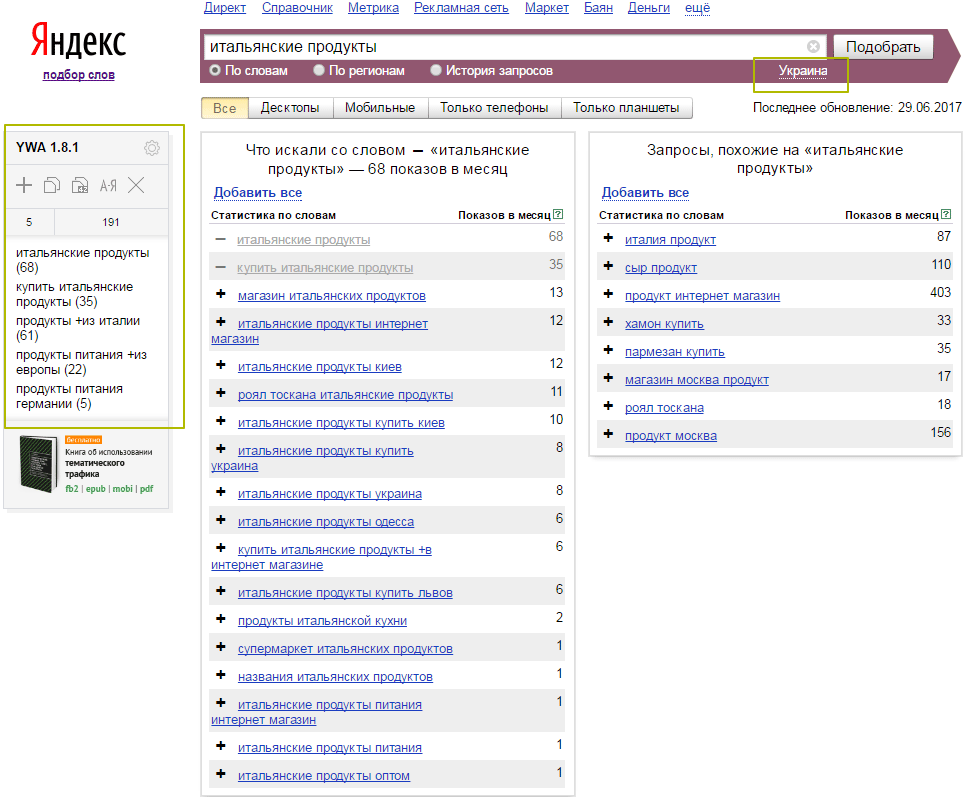The height and width of the screenshot is (799, 969).
Task: Add 'хамон купить' with plus icon
Action: tap(609, 322)
